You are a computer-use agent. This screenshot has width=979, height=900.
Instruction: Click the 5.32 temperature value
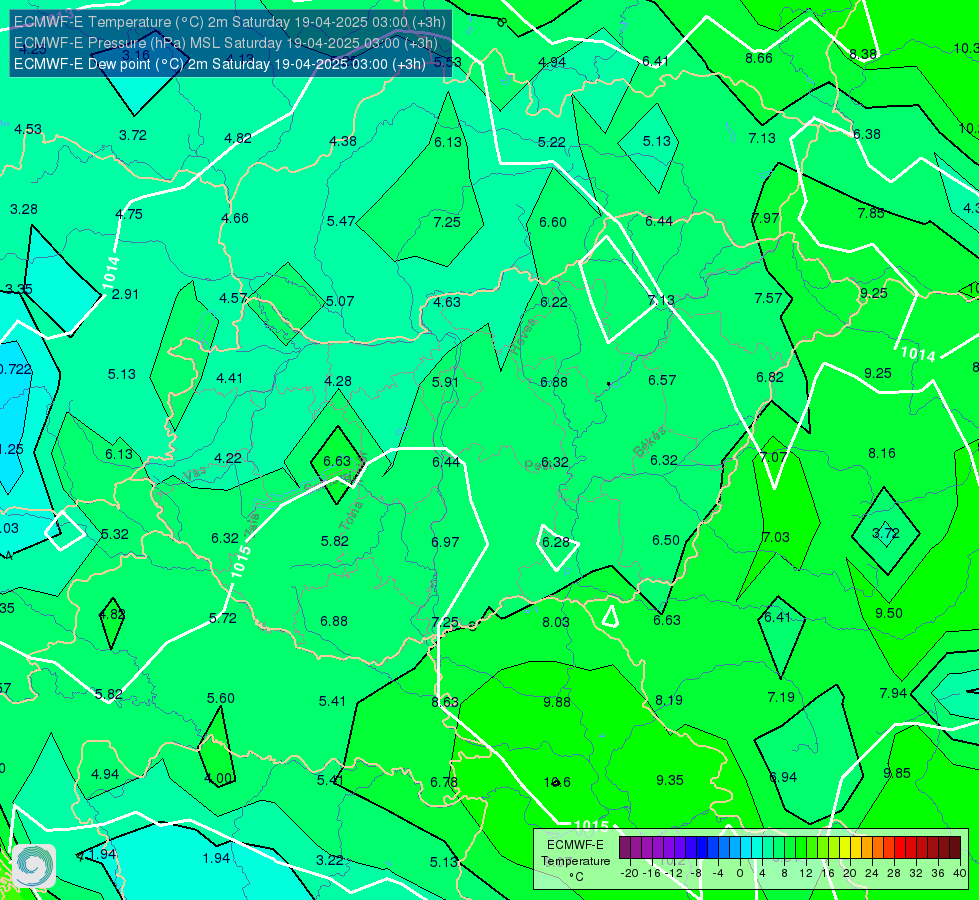tap(114, 535)
